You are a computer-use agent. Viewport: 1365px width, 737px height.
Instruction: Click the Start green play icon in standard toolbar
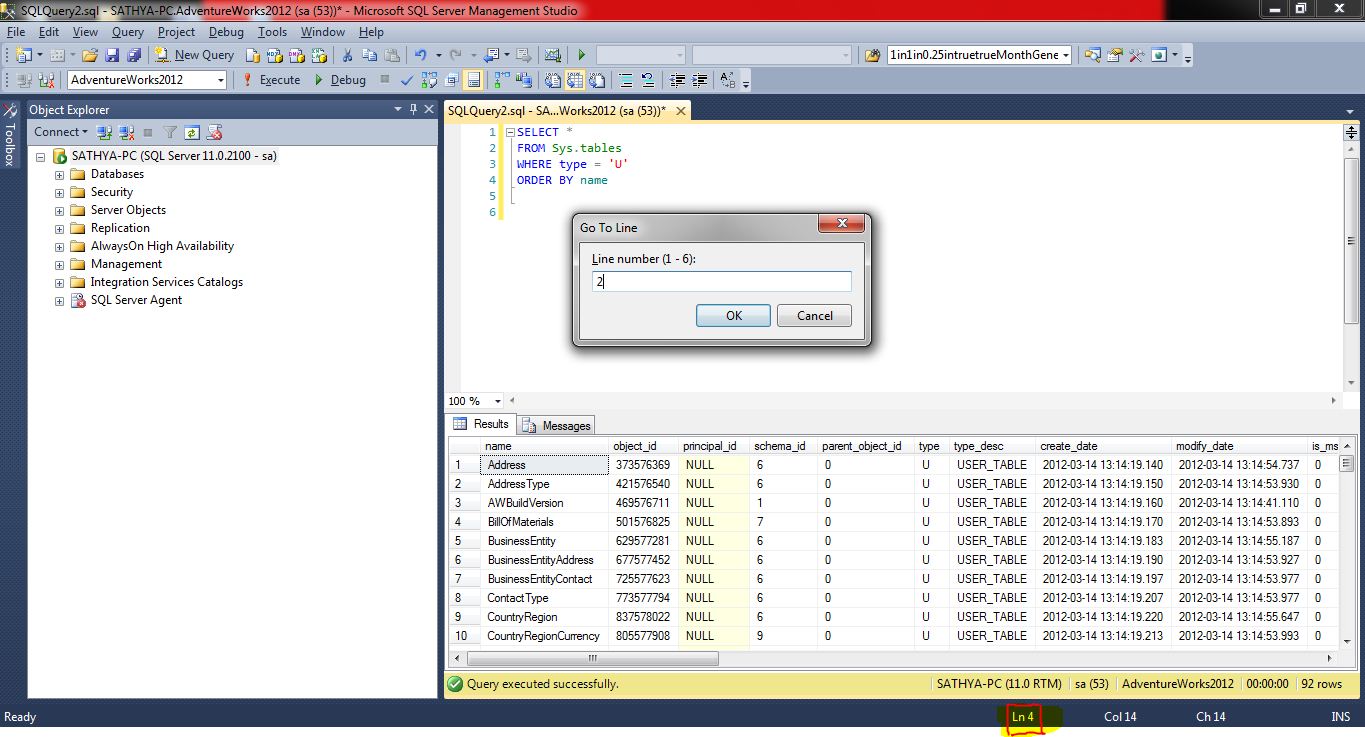tap(582, 55)
